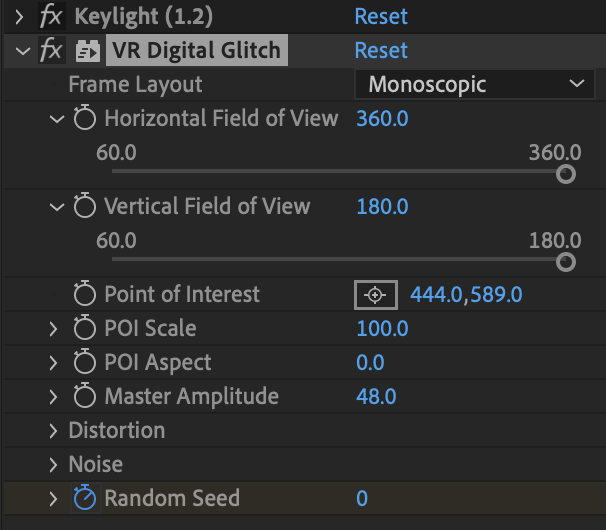Image resolution: width=606 pixels, height=530 pixels.
Task: Click the Horizontal Field of View slider handle
Action: tap(565, 174)
